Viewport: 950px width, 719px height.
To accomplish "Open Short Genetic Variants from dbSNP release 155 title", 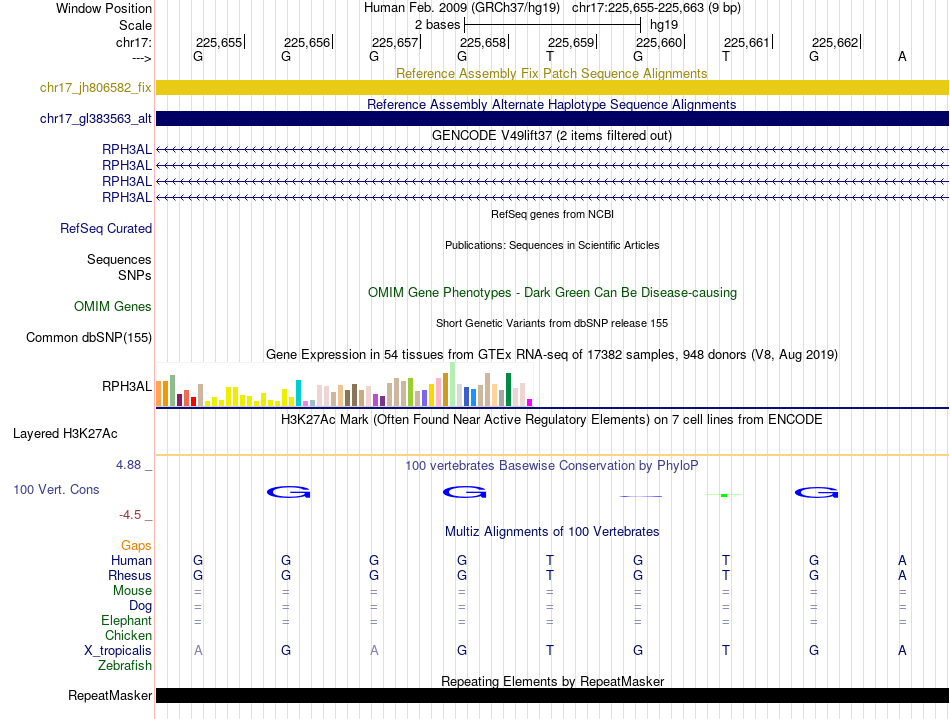I will [x=552, y=323].
